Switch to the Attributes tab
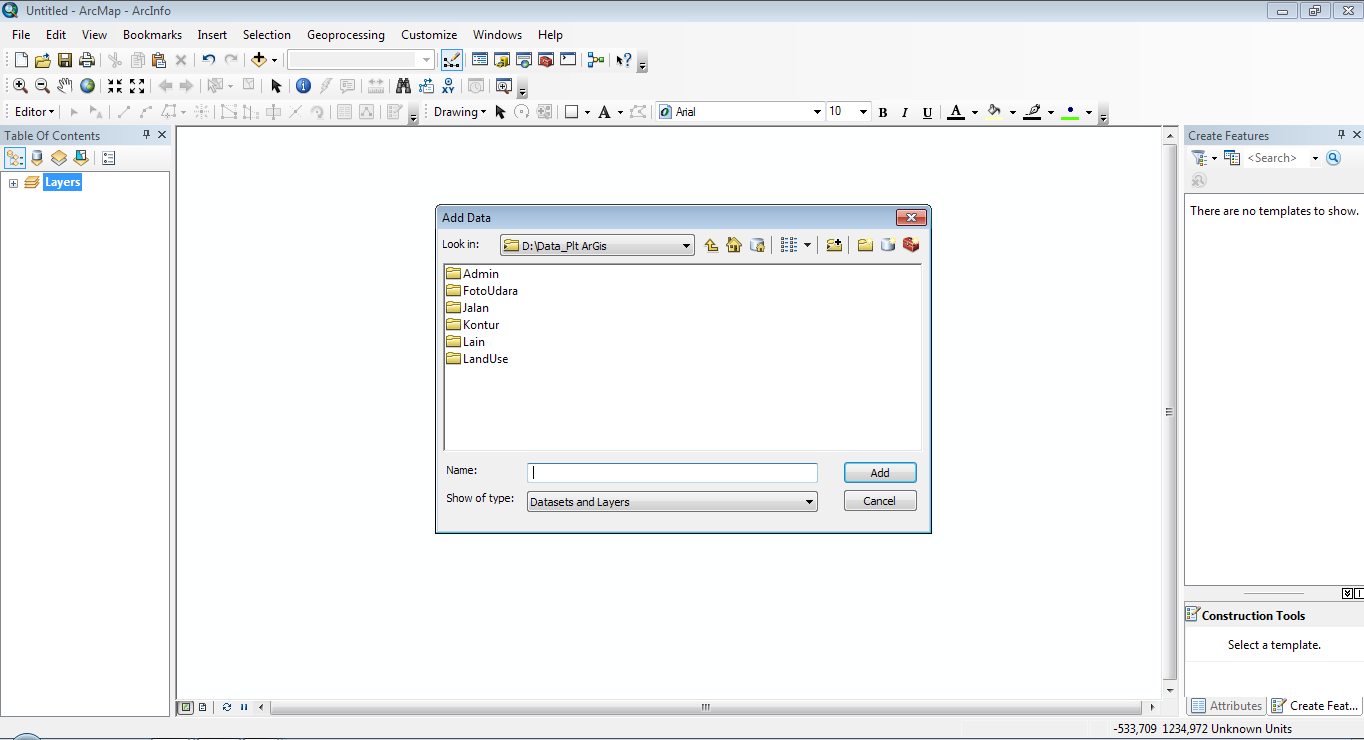This screenshot has height=740, width=1364. [1226, 706]
